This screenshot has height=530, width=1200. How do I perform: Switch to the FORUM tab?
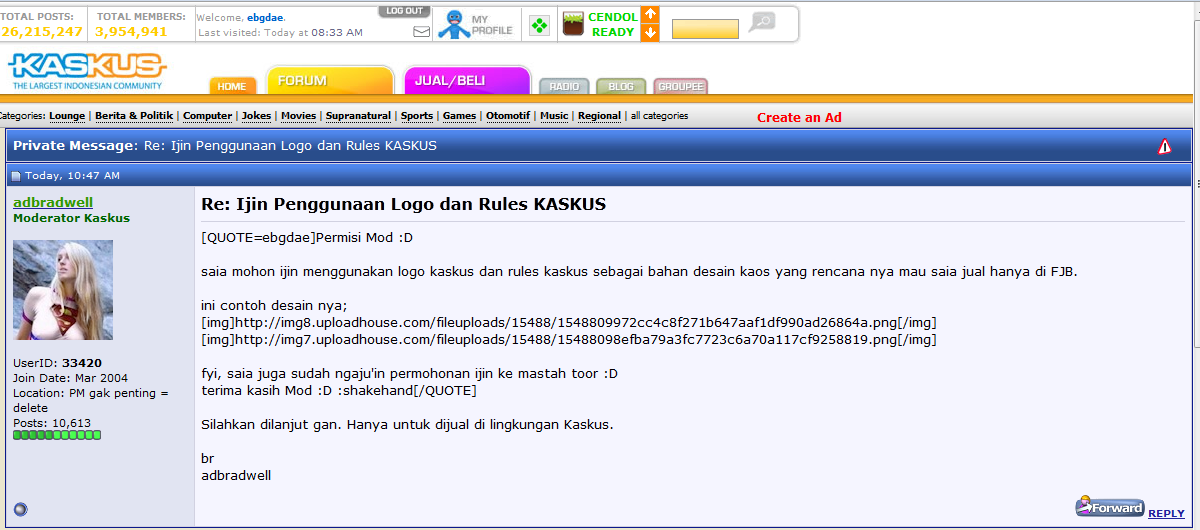coord(330,80)
